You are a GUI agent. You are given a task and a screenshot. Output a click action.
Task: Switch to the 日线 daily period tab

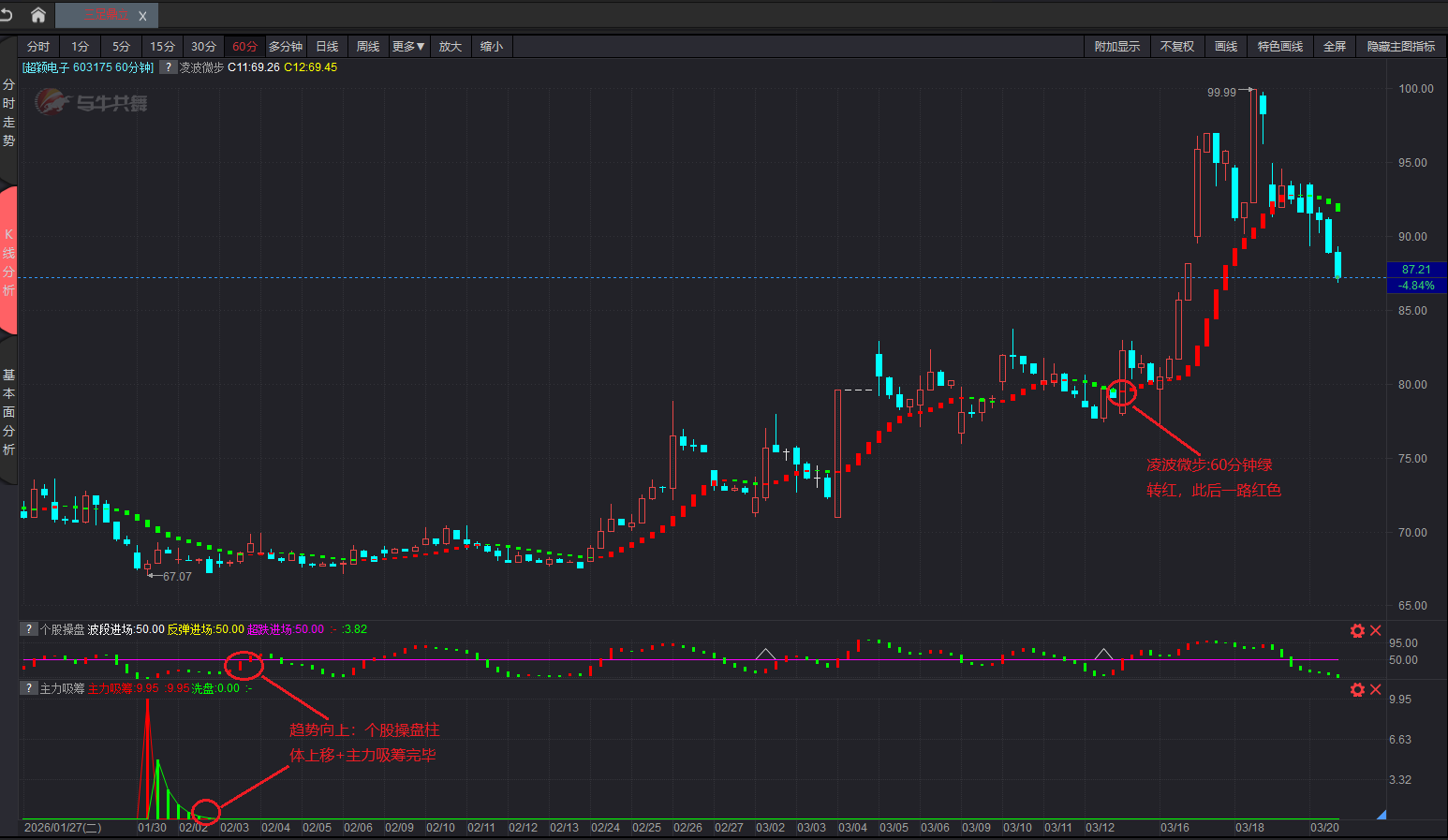[327, 47]
